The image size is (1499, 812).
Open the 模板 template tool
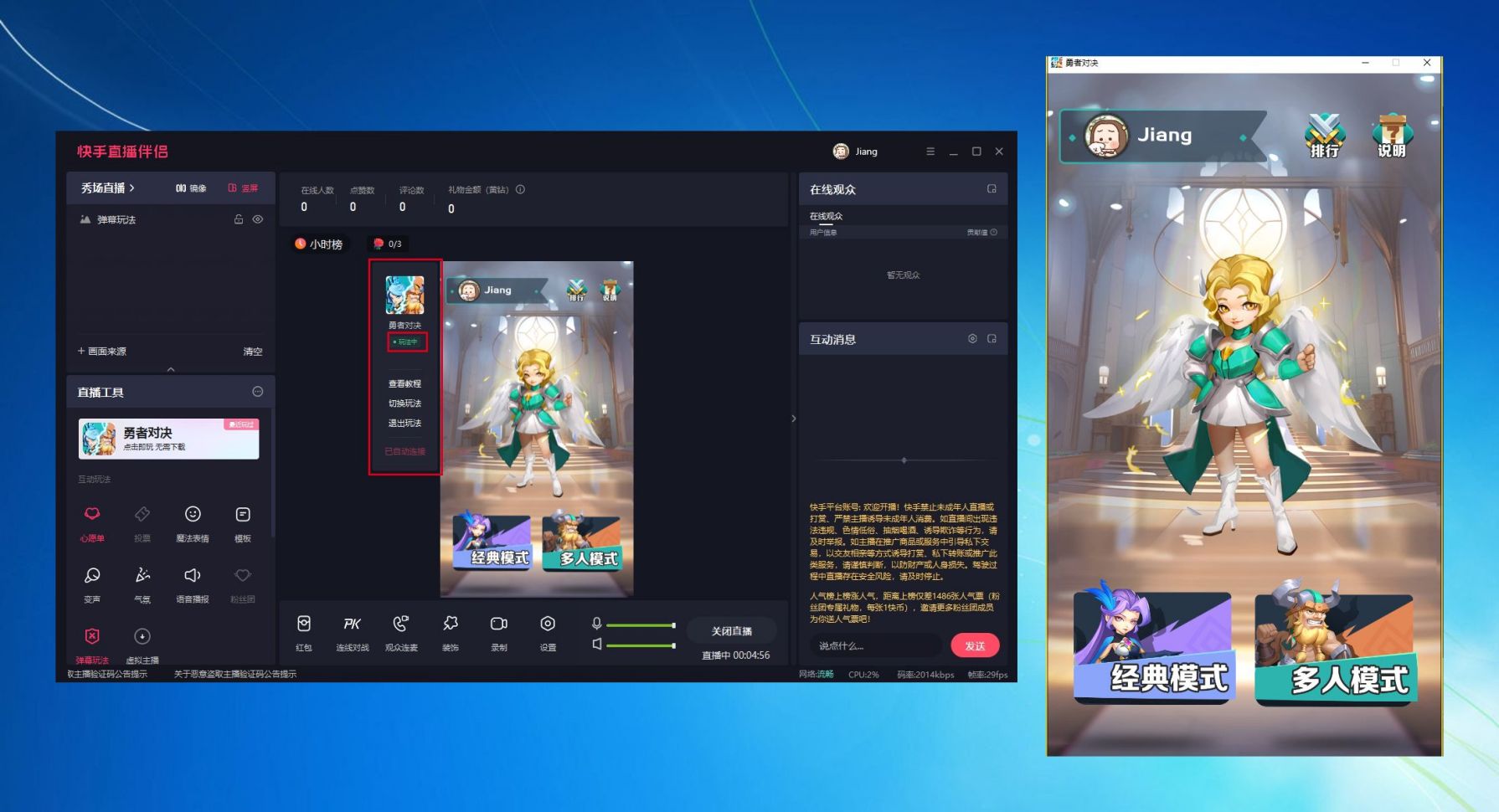(243, 523)
